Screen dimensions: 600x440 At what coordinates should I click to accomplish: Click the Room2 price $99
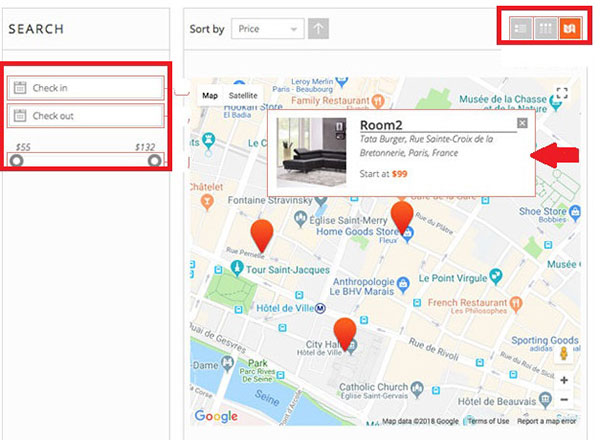point(399,174)
